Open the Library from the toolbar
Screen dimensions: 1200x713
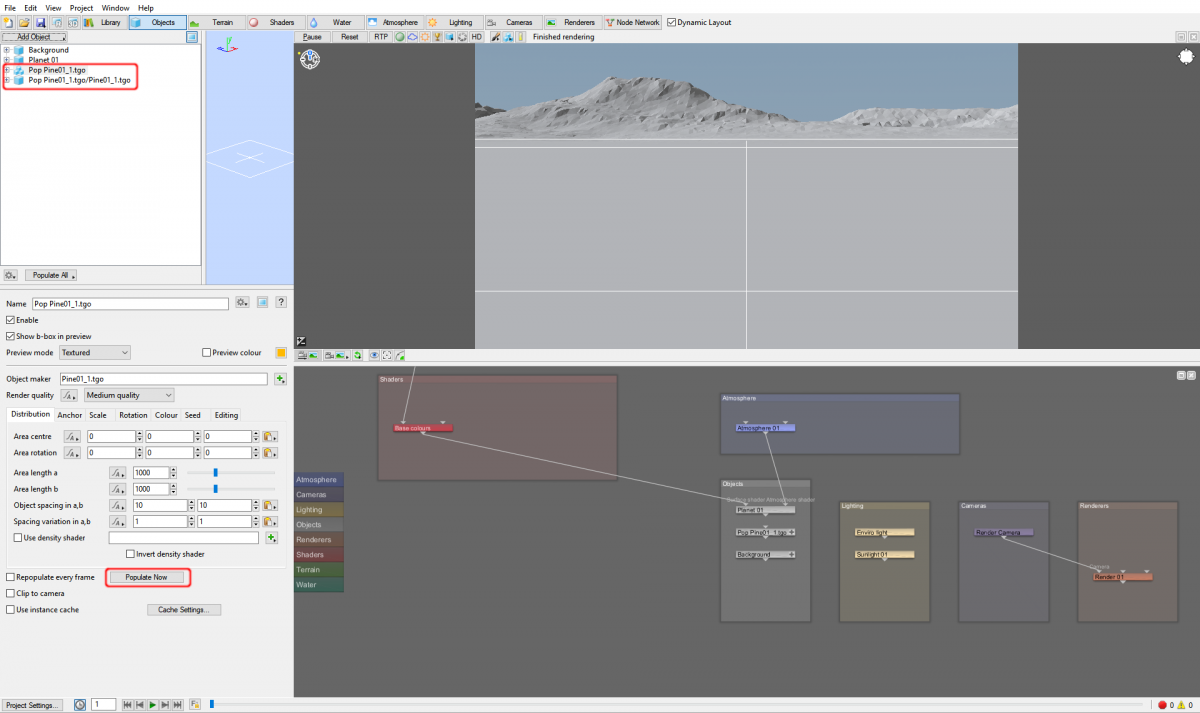coord(103,22)
